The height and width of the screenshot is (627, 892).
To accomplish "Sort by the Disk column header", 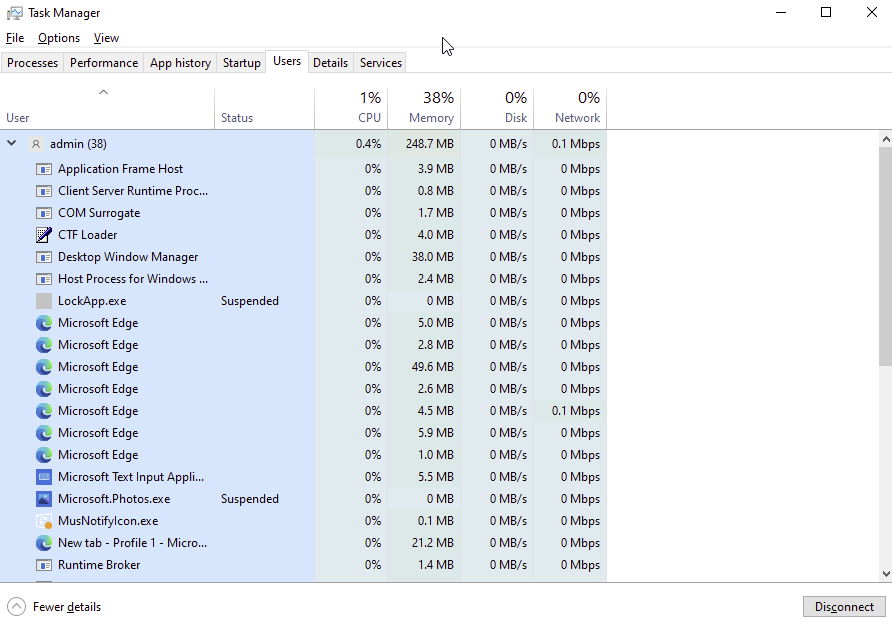I will 497,108.
